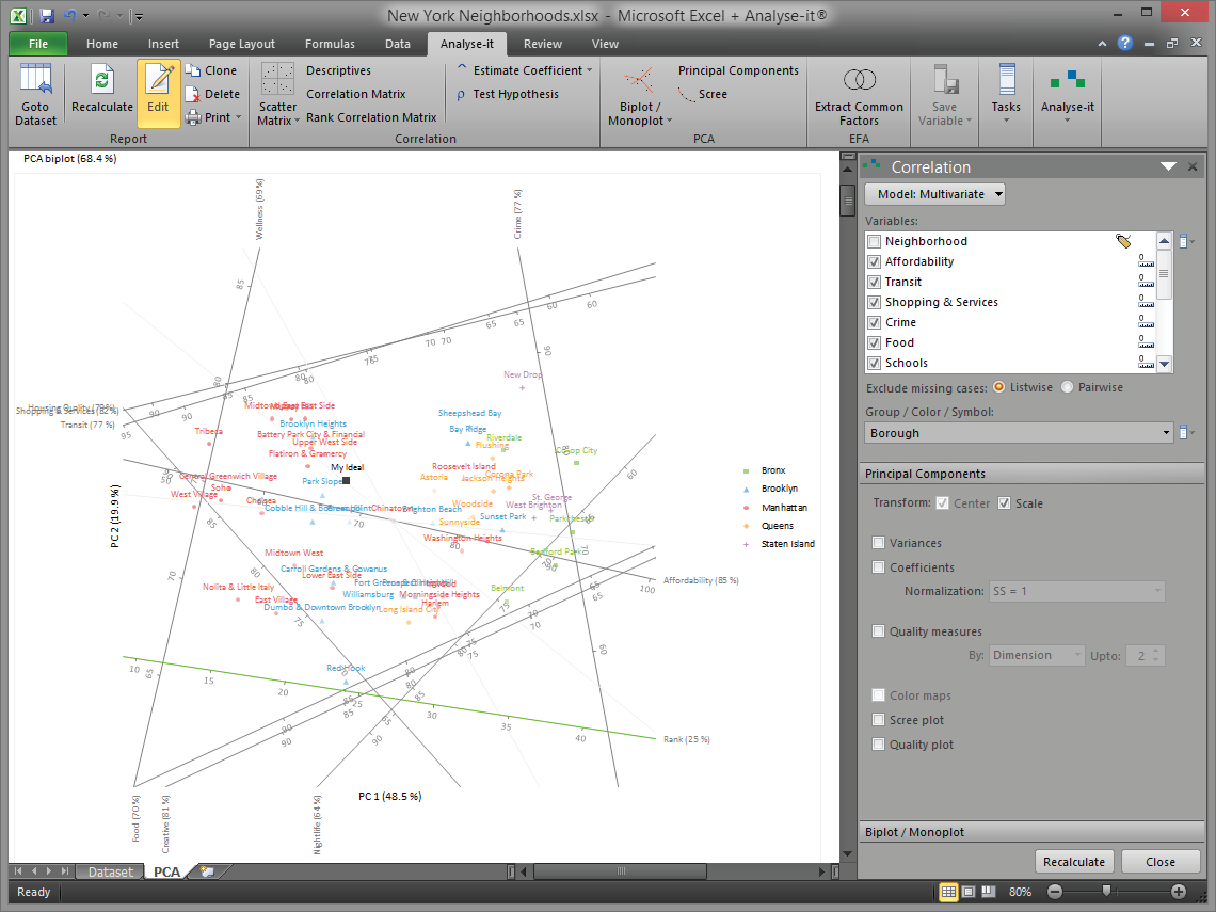Expand the Borough group dropdown

click(x=1166, y=433)
